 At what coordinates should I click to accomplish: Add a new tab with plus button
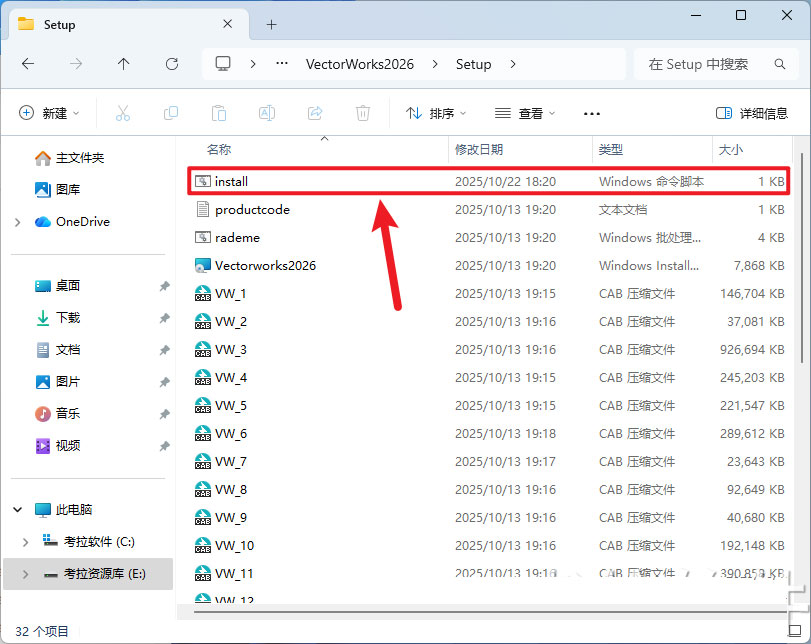coord(271,24)
